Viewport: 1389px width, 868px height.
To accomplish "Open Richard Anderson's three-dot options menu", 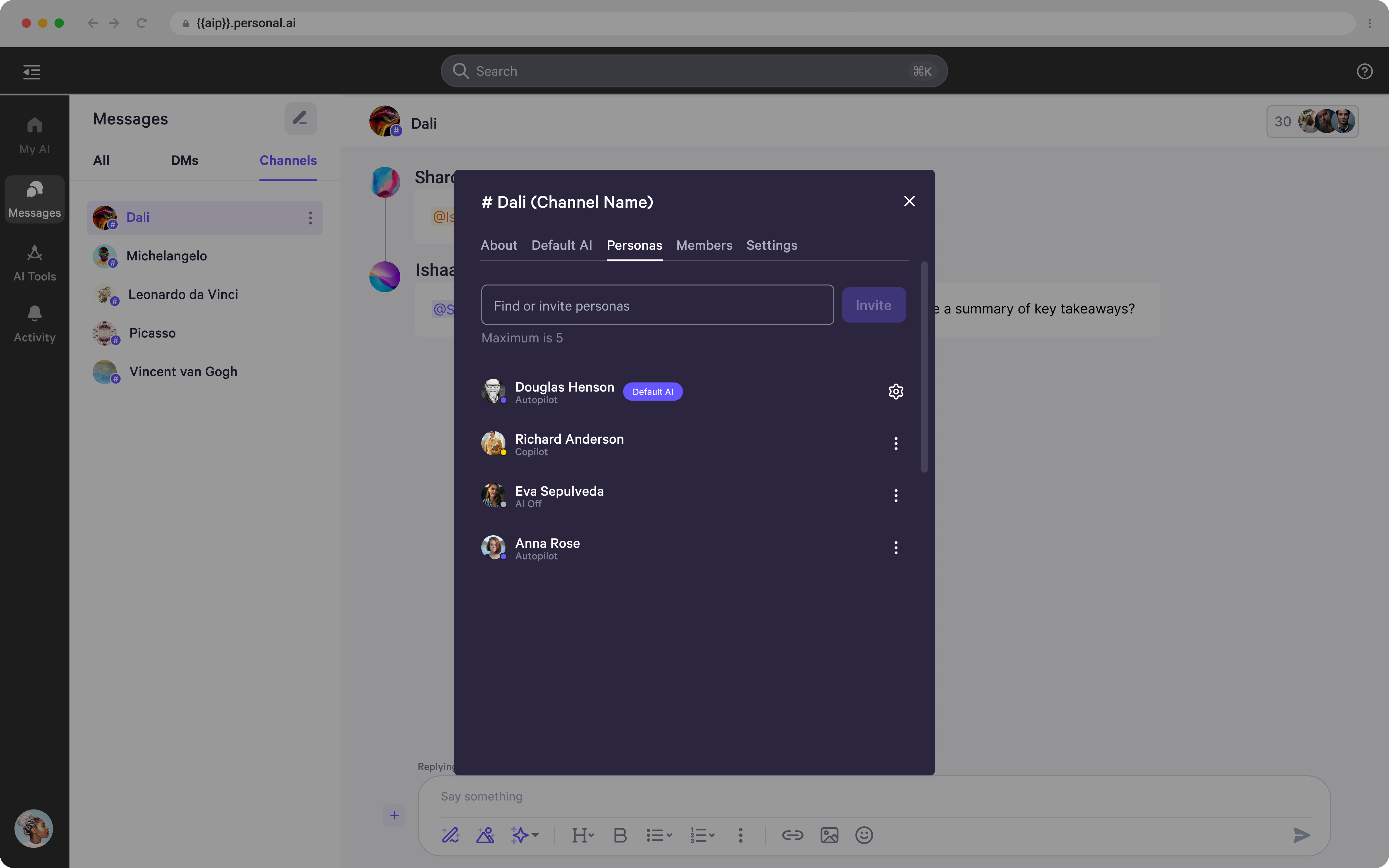I will tap(895, 444).
